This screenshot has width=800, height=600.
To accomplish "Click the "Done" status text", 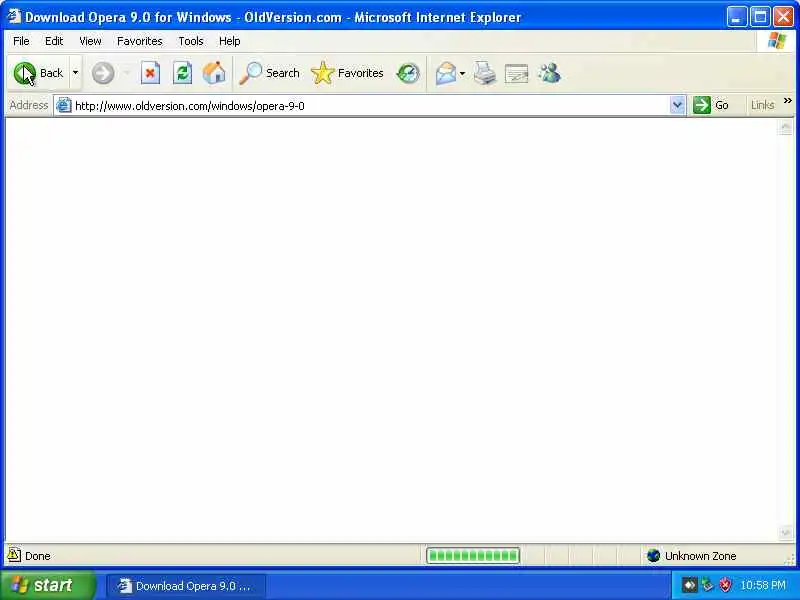I will coord(38,556).
